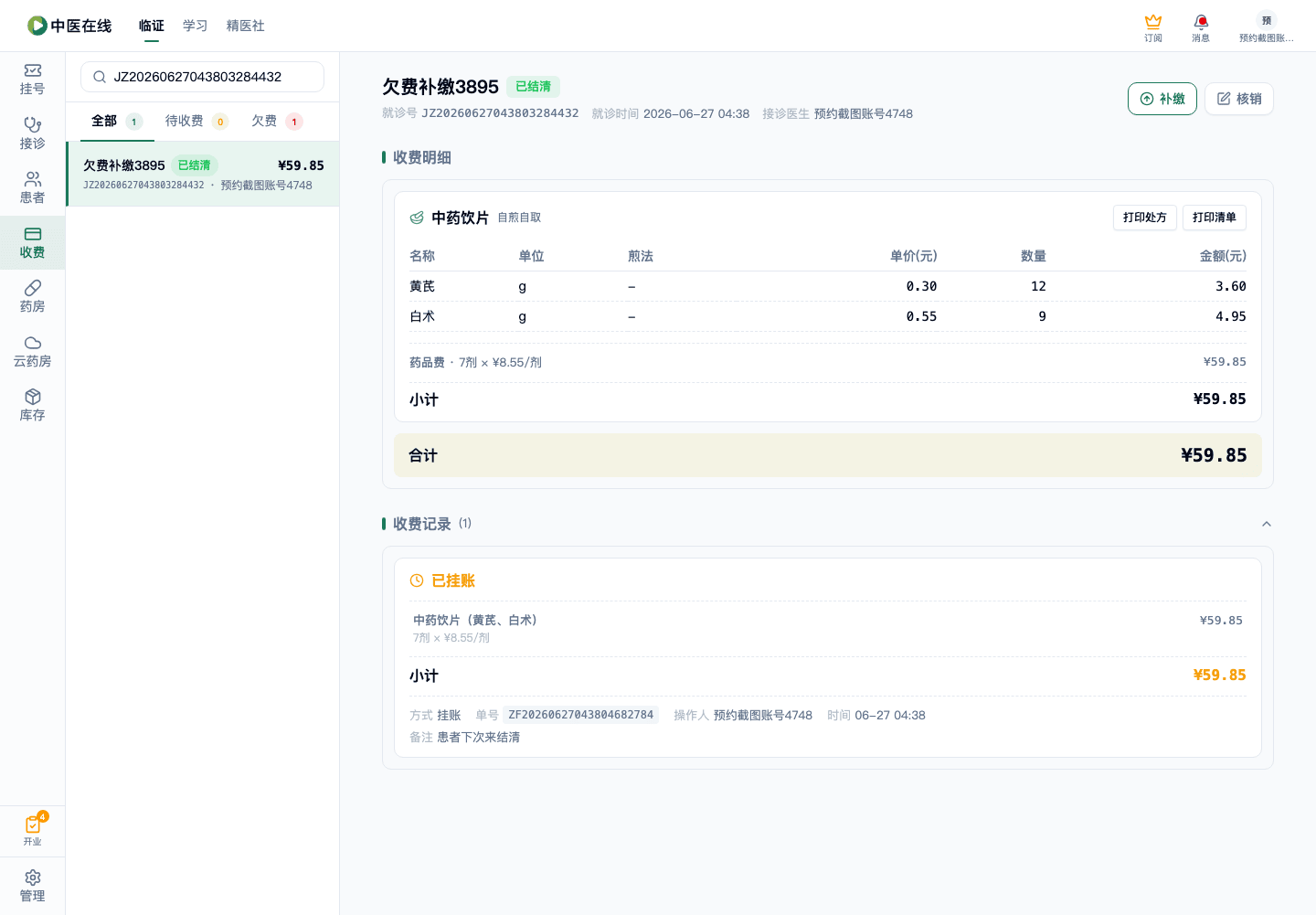
Task: Click the 黄芪 amount 3.60
Action: [1231, 286]
